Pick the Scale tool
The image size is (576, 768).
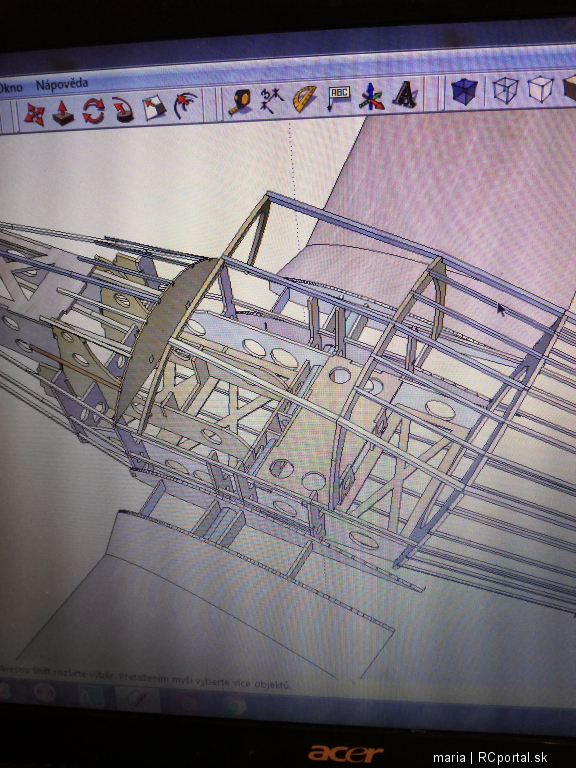[154, 107]
